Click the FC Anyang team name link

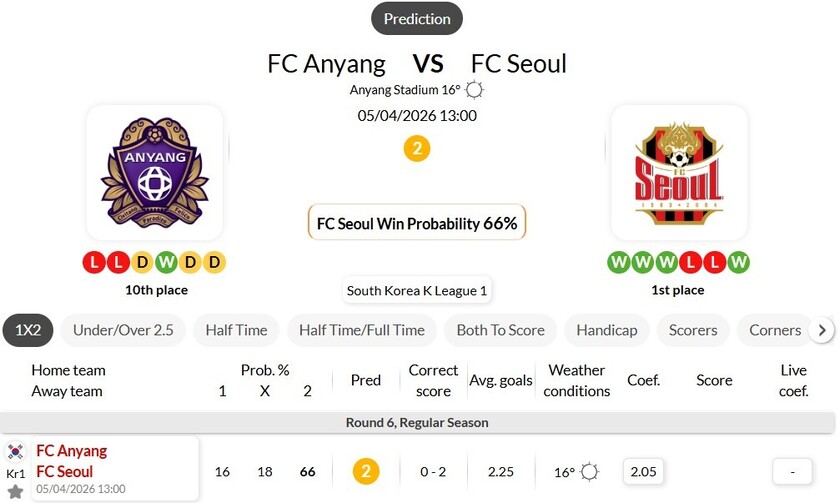click(71, 451)
